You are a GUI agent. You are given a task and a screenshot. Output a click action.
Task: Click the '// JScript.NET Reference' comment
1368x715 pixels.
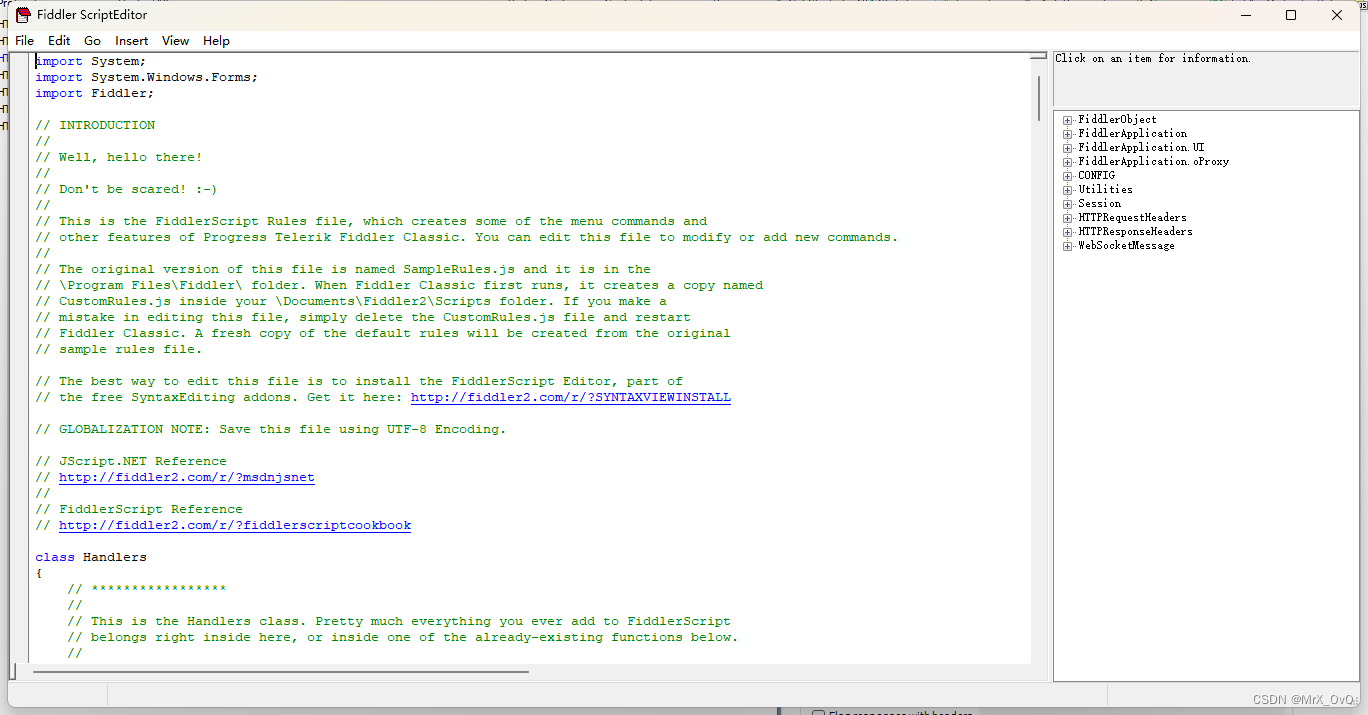coord(131,461)
